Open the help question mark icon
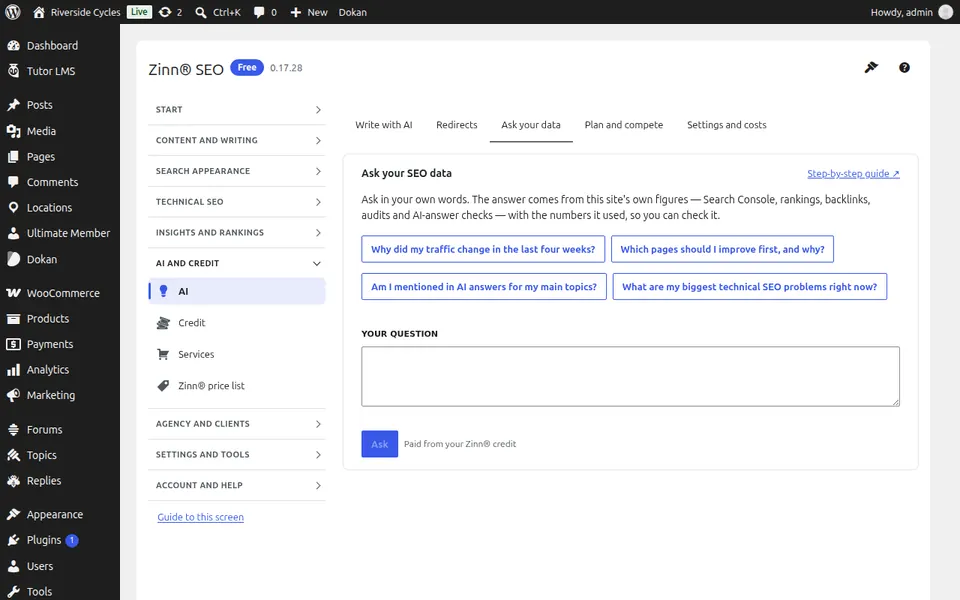 coord(904,67)
